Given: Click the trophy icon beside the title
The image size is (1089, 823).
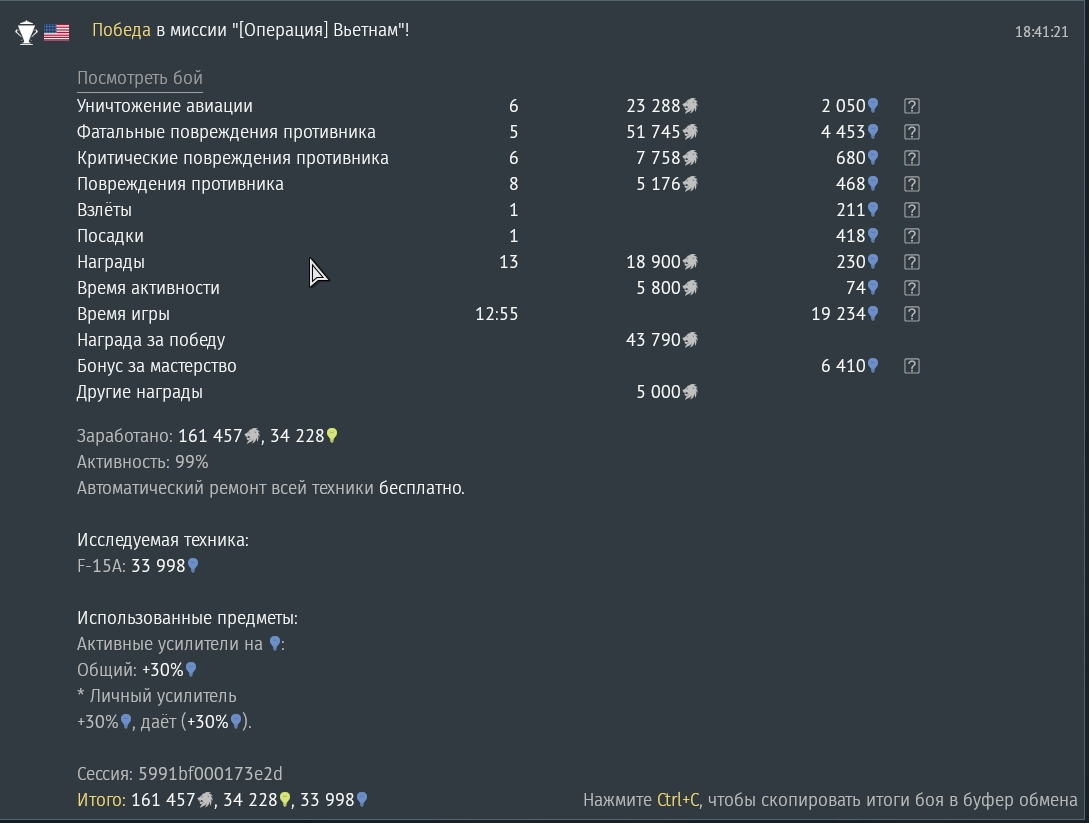Looking at the screenshot, I should (26, 32).
